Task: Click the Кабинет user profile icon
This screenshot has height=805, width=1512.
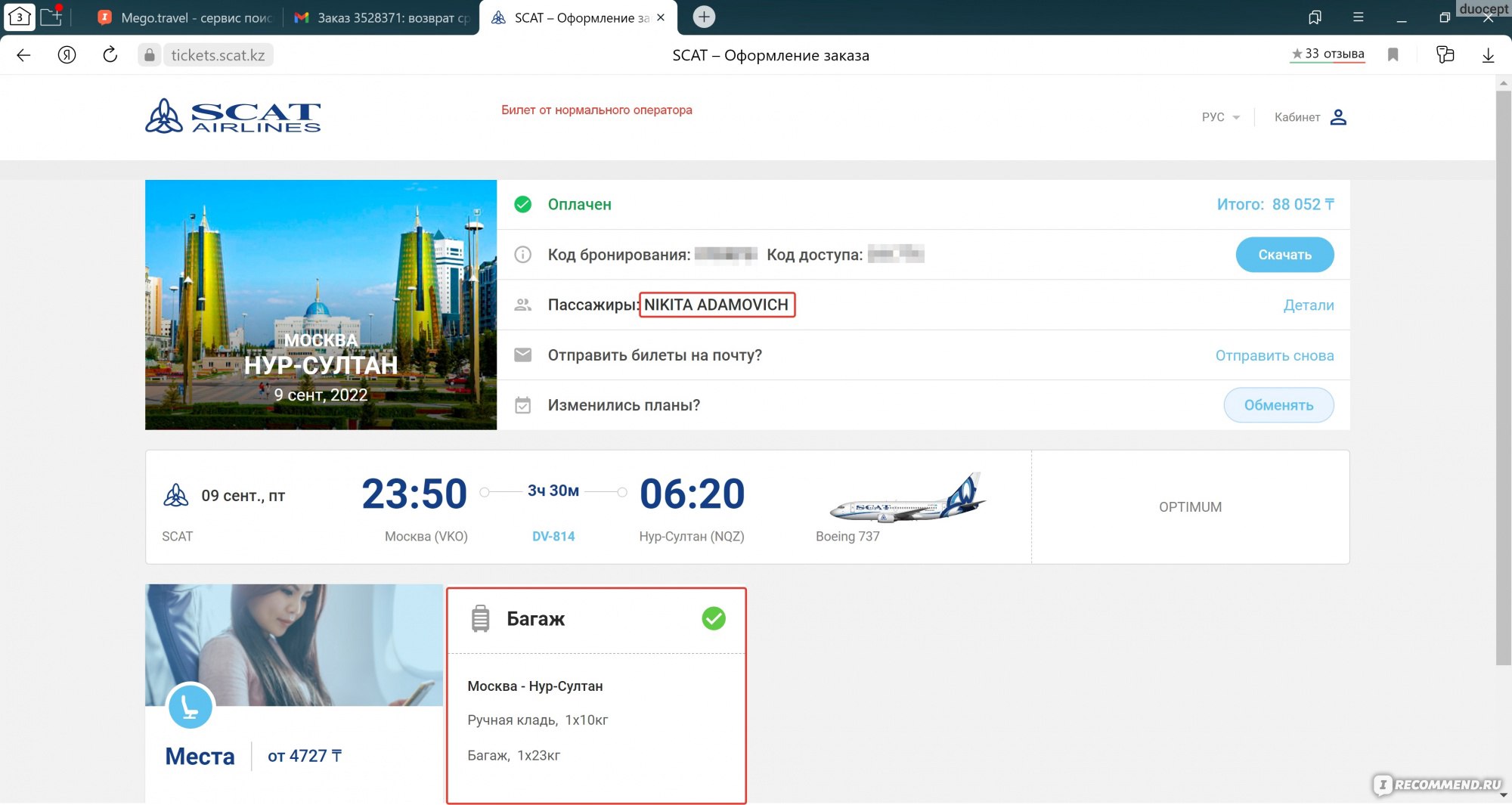Action: tap(1338, 117)
